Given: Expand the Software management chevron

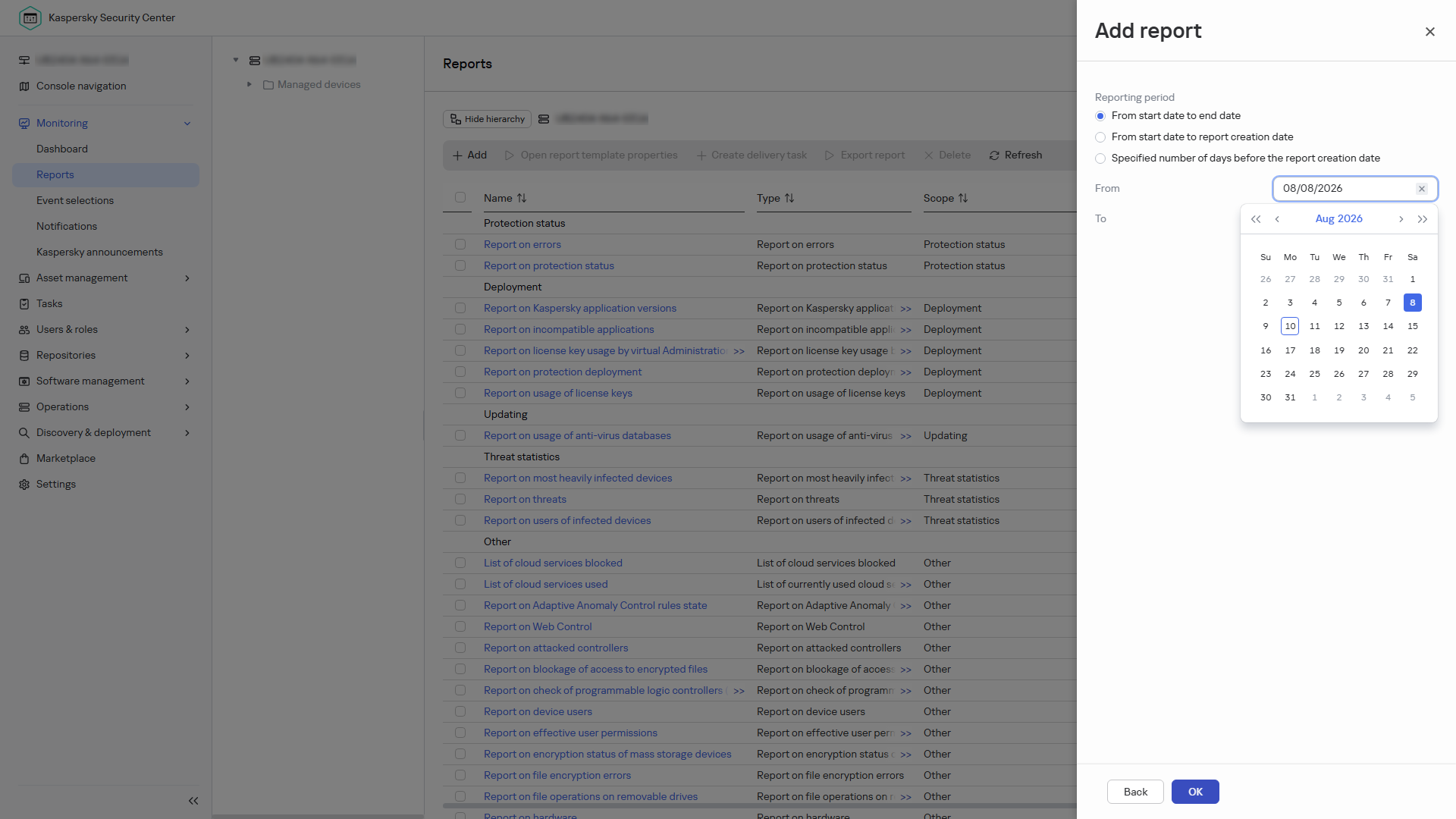Looking at the screenshot, I should [187, 381].
